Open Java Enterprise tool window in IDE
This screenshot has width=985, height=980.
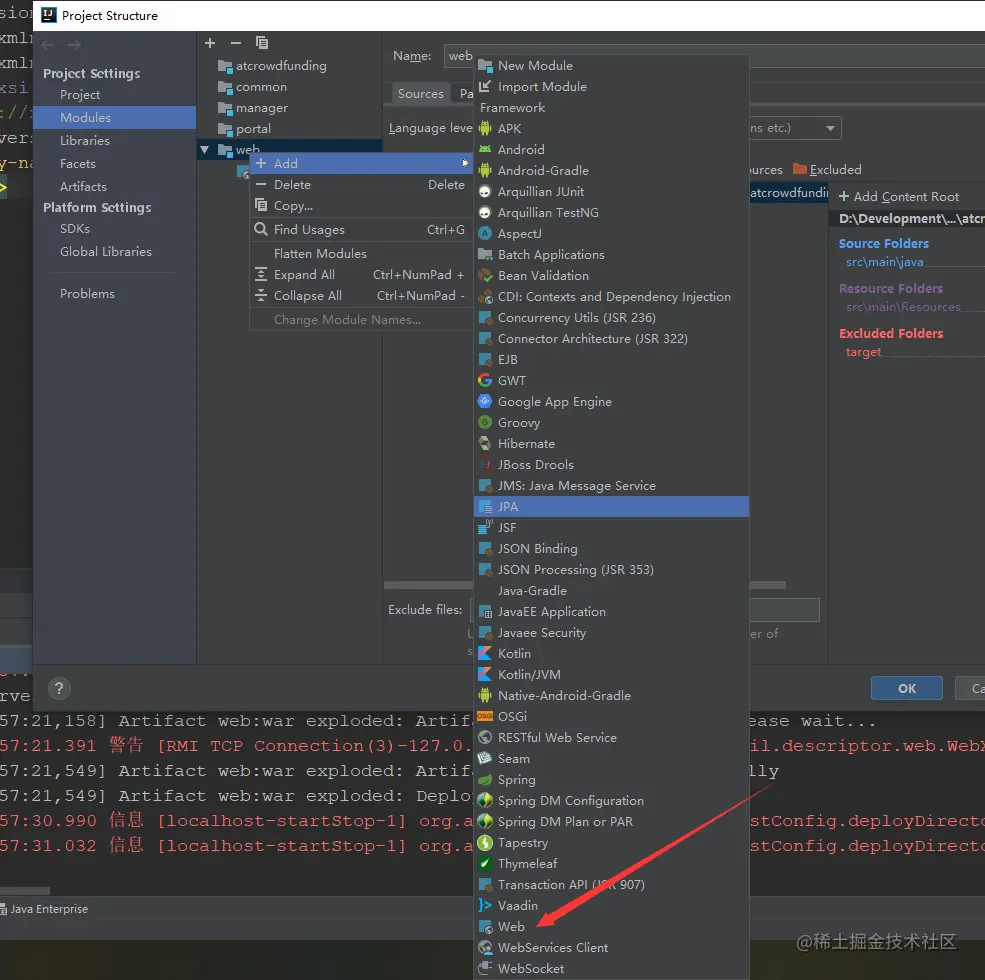pyautogui.click(x=44, y=909)
